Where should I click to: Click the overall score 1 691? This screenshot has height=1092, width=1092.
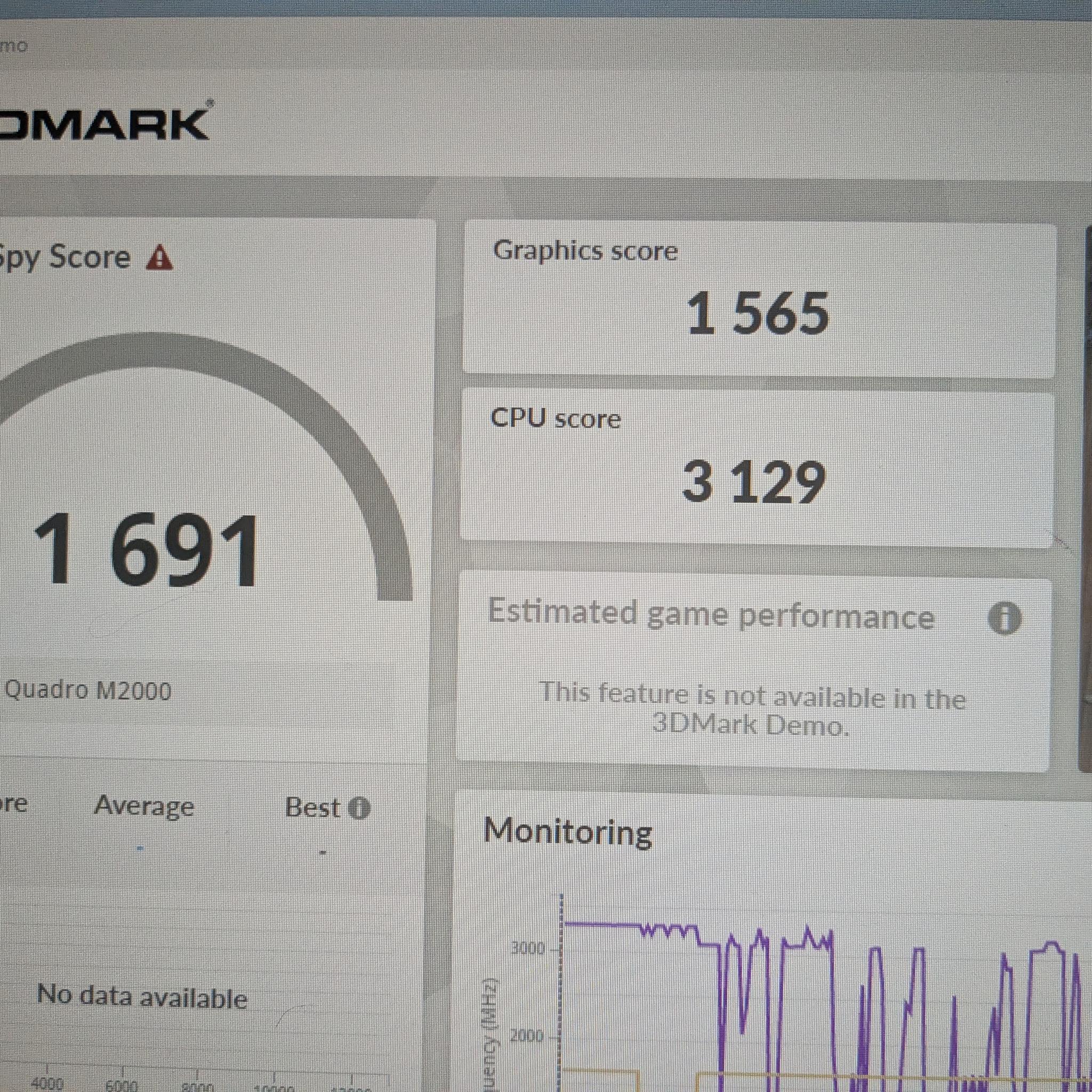click(147, 549)
